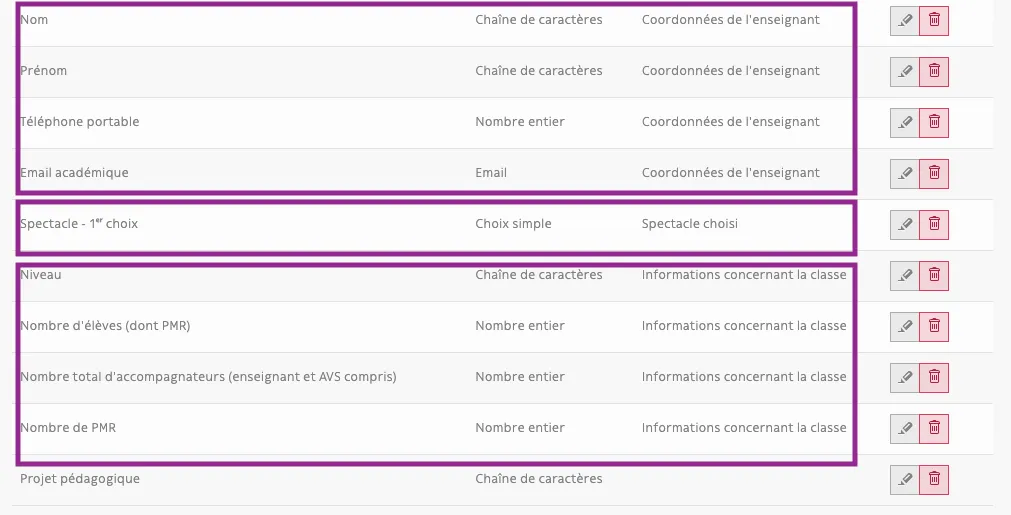The image size is (1011, 515).
Task: Edit the Nombre de PMR field
Action: 905,428
